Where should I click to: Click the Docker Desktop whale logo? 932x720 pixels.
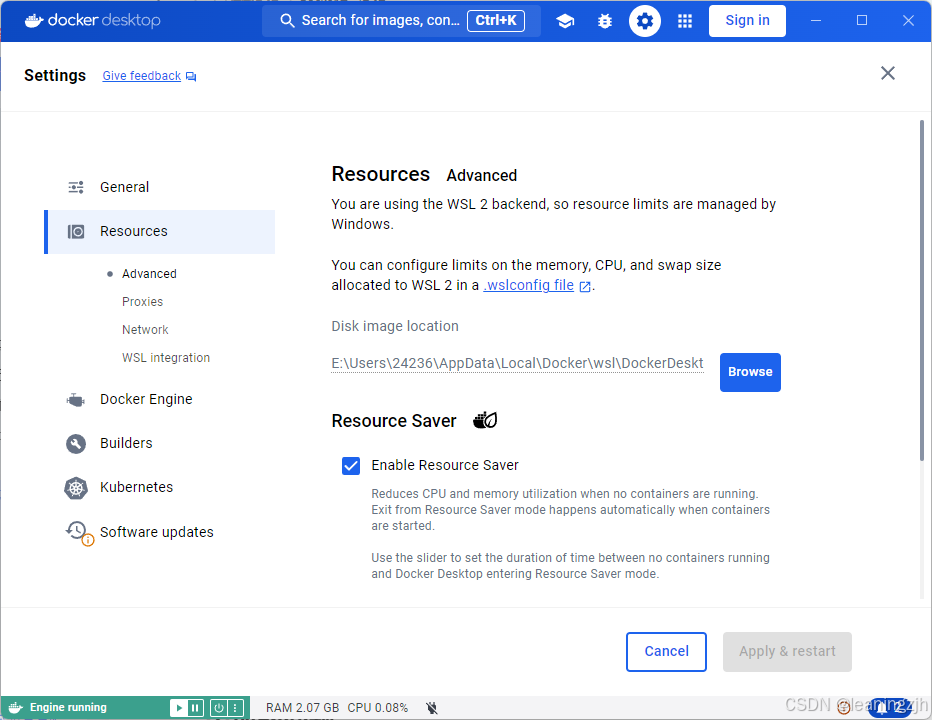(34, 21)
